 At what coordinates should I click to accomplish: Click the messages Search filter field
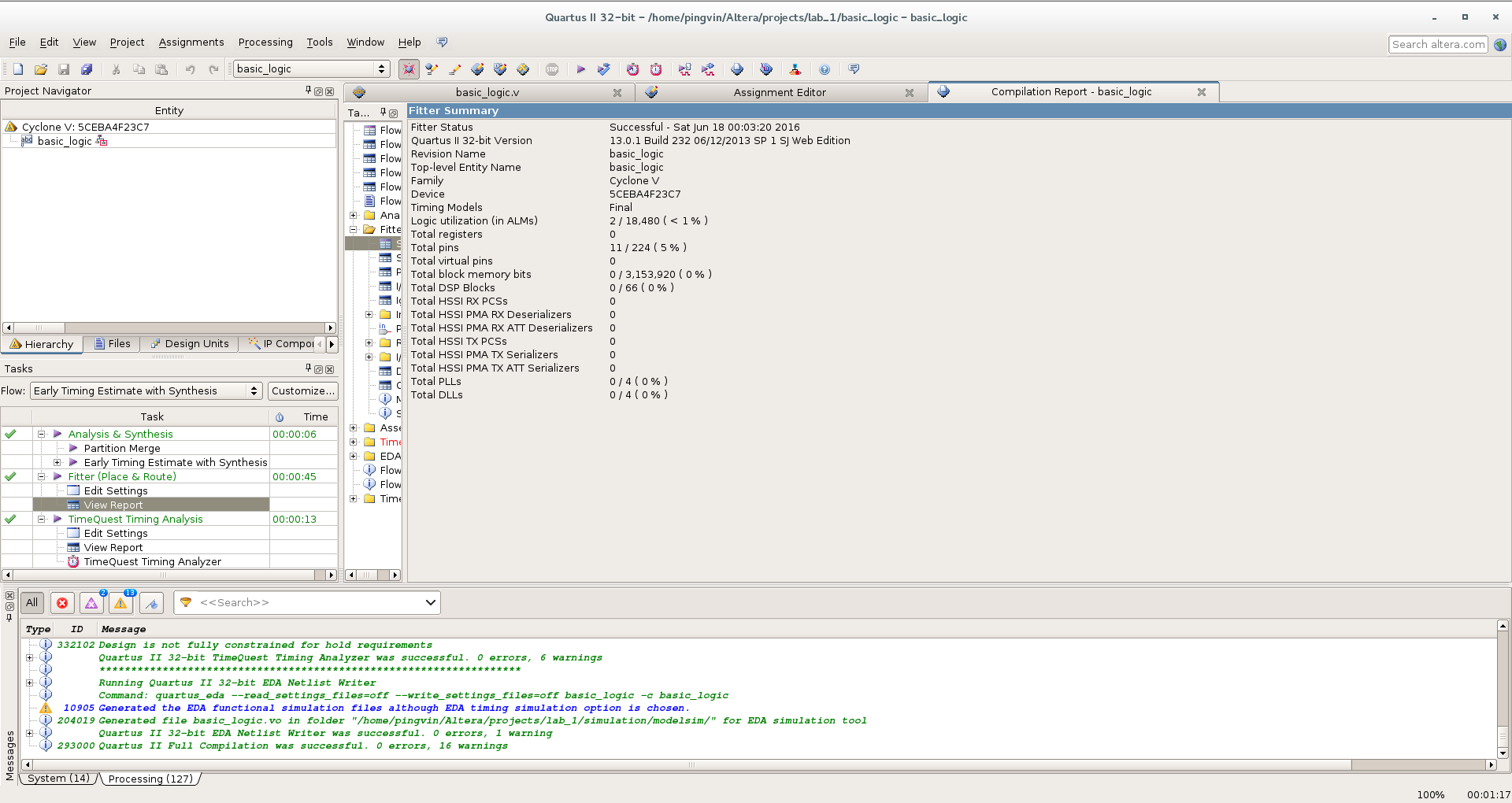click(x=307, y=602)
